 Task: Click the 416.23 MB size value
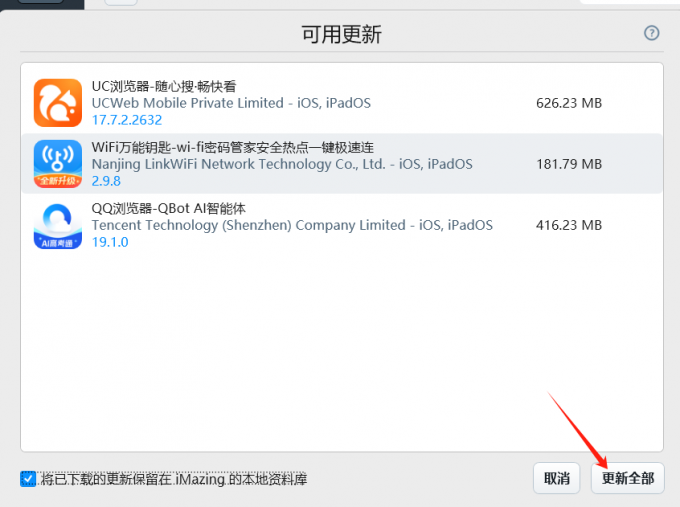click(569, 226)
